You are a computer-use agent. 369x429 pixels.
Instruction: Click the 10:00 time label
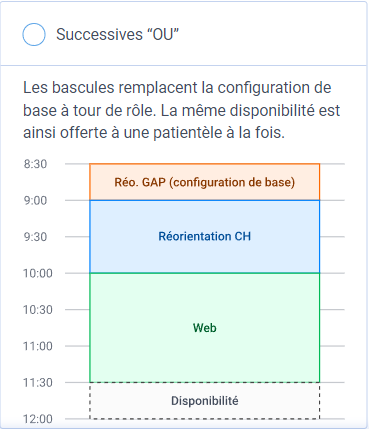tap(38, 273)
